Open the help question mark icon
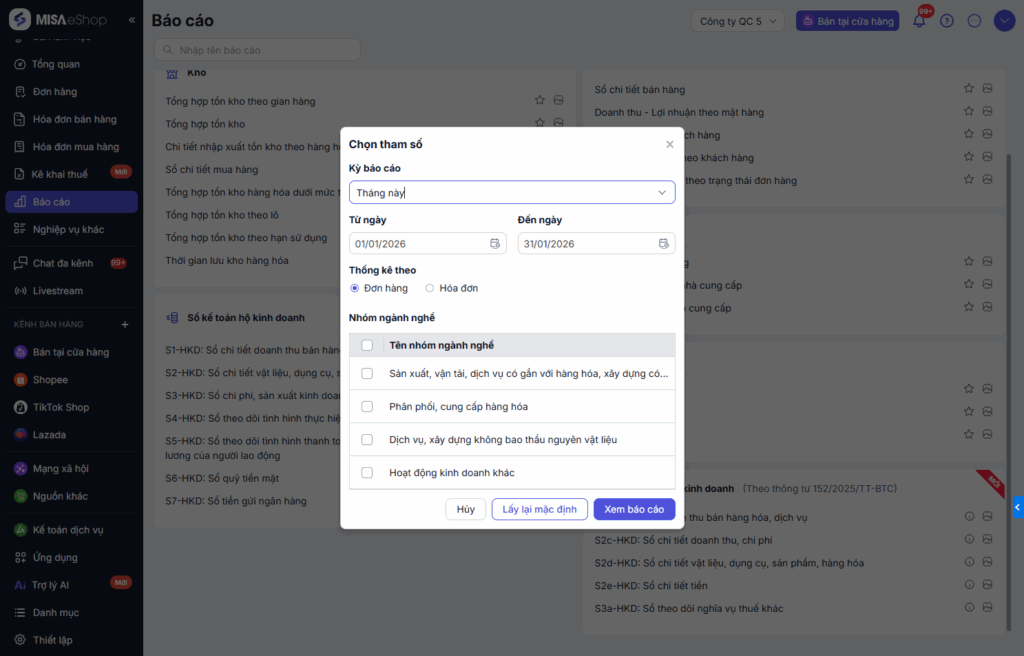 click(947, 21)
